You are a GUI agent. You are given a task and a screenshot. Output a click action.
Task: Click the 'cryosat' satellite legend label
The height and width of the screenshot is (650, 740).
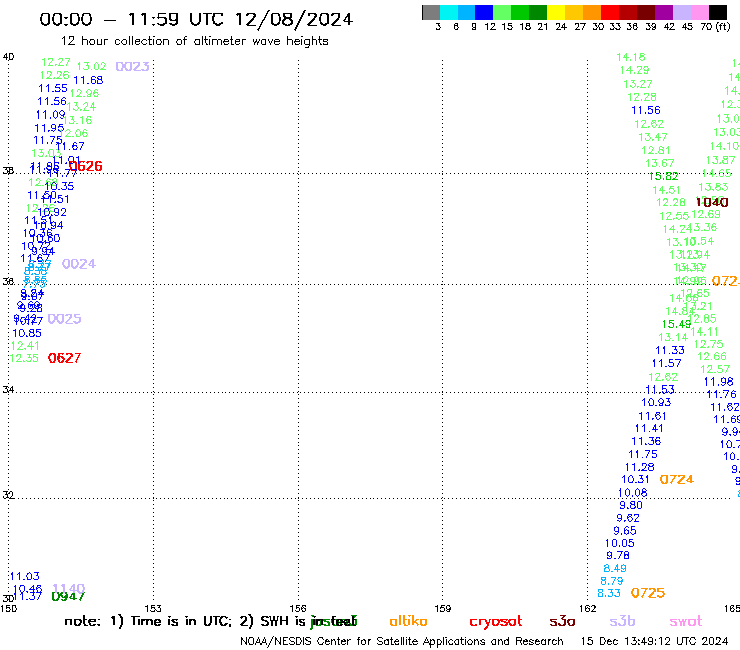(x=496, y=622)
